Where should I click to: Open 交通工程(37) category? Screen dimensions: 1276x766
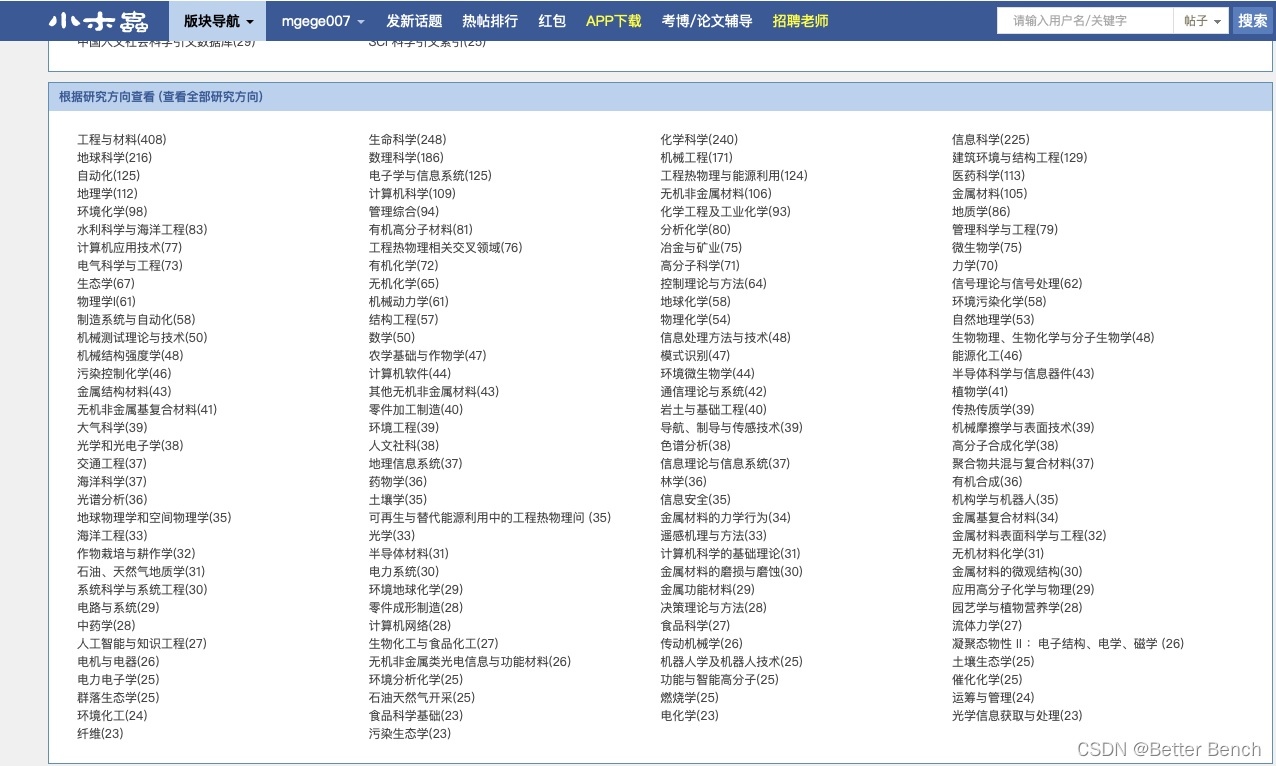(x=112, y=464)
